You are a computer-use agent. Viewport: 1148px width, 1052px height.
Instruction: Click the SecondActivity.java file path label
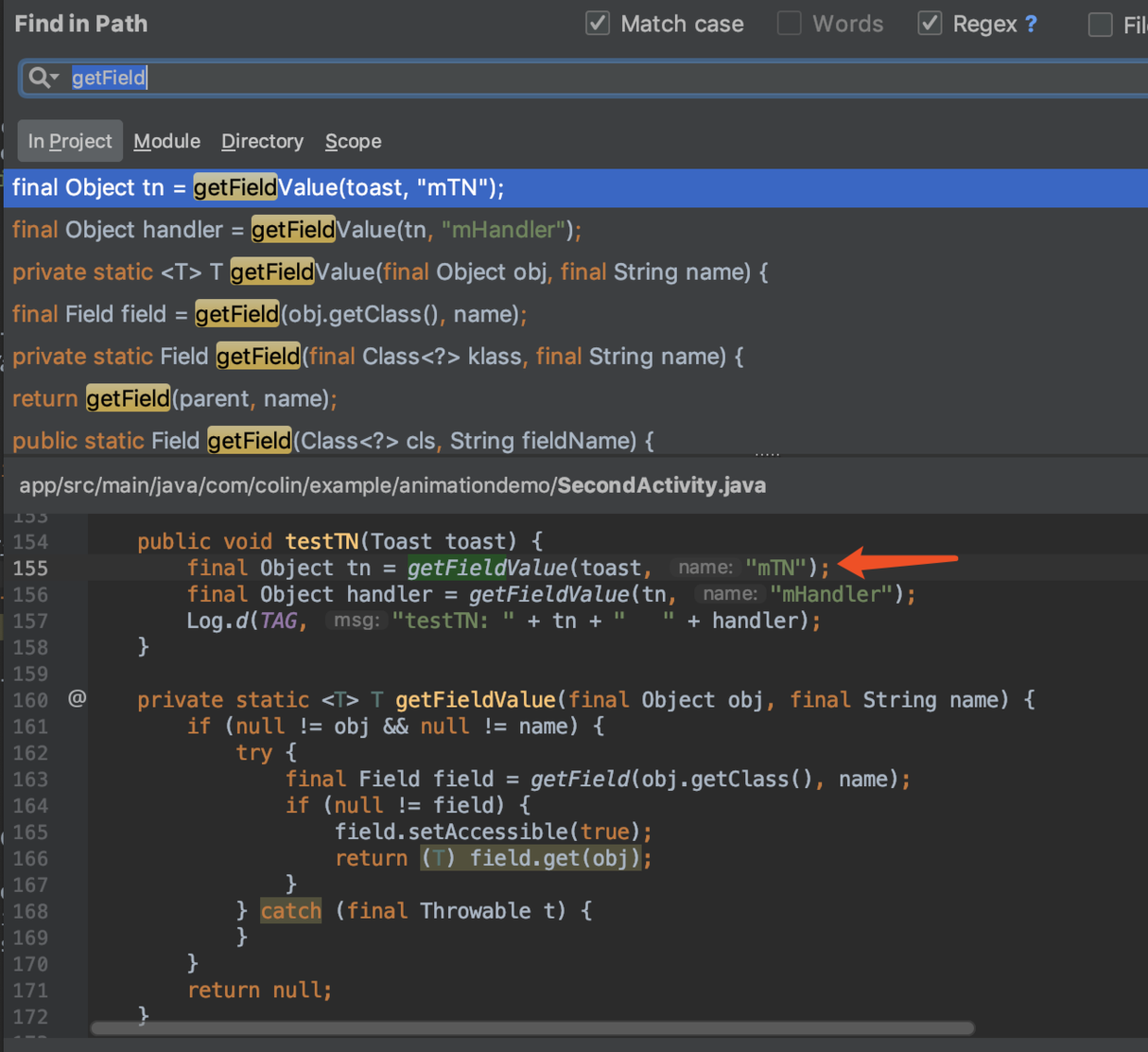tap(393, 485)
